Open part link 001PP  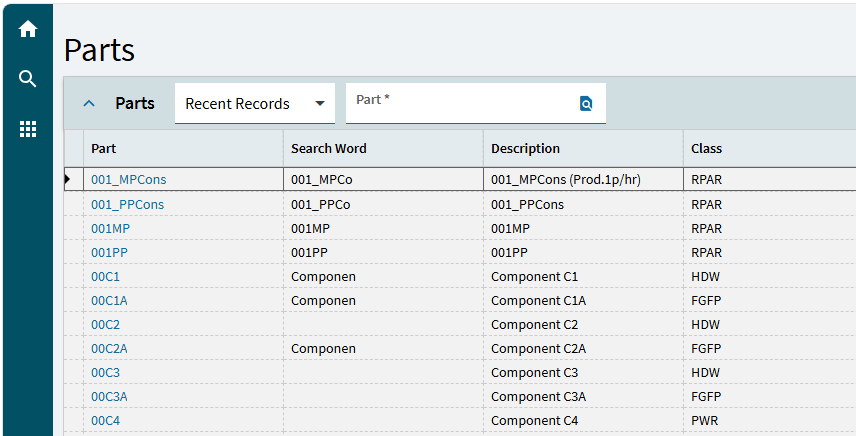(x=109, y=253)
